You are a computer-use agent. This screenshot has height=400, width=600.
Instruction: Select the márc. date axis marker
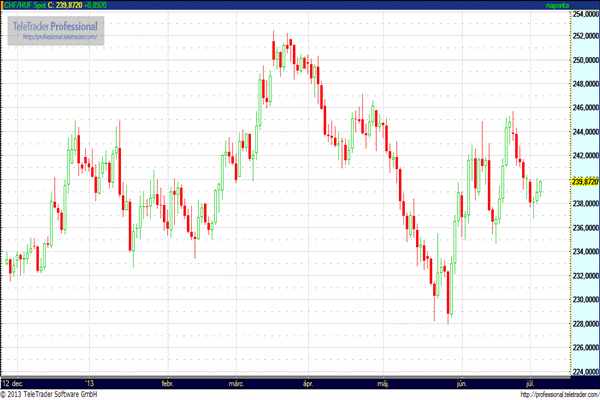click(x=237, y=382)
